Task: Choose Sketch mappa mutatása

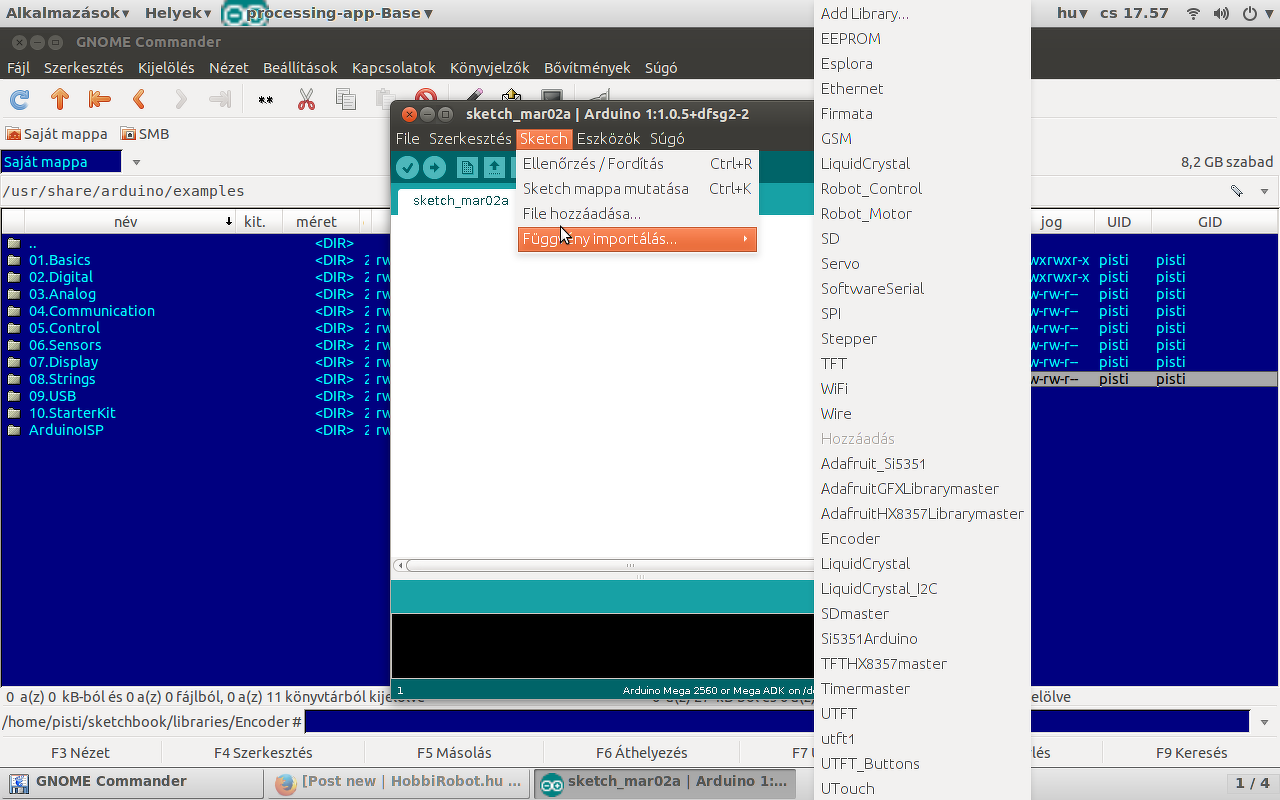Action: click(x=637, y=189)
